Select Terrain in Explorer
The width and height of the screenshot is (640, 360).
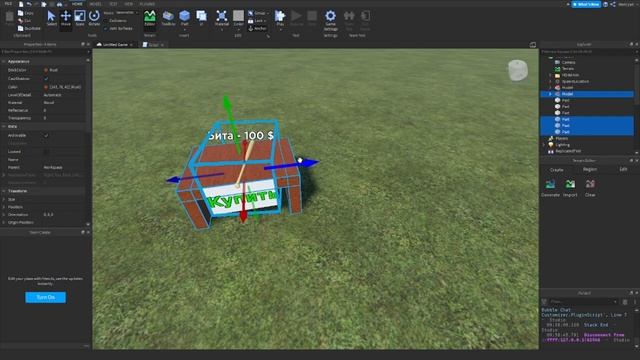click(568, 69)
